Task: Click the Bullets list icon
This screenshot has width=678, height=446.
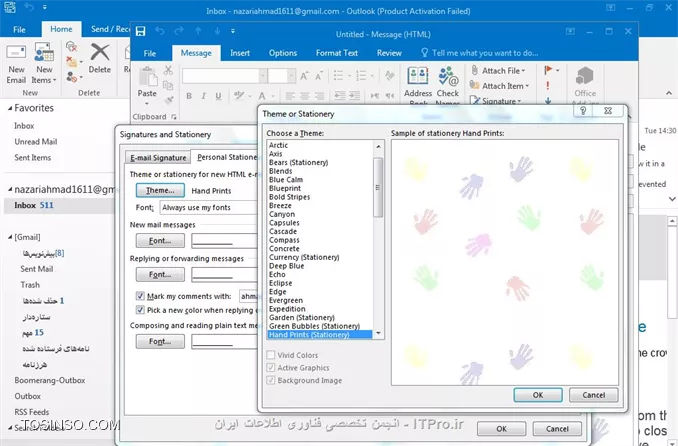Action: [x=339, y=76]
